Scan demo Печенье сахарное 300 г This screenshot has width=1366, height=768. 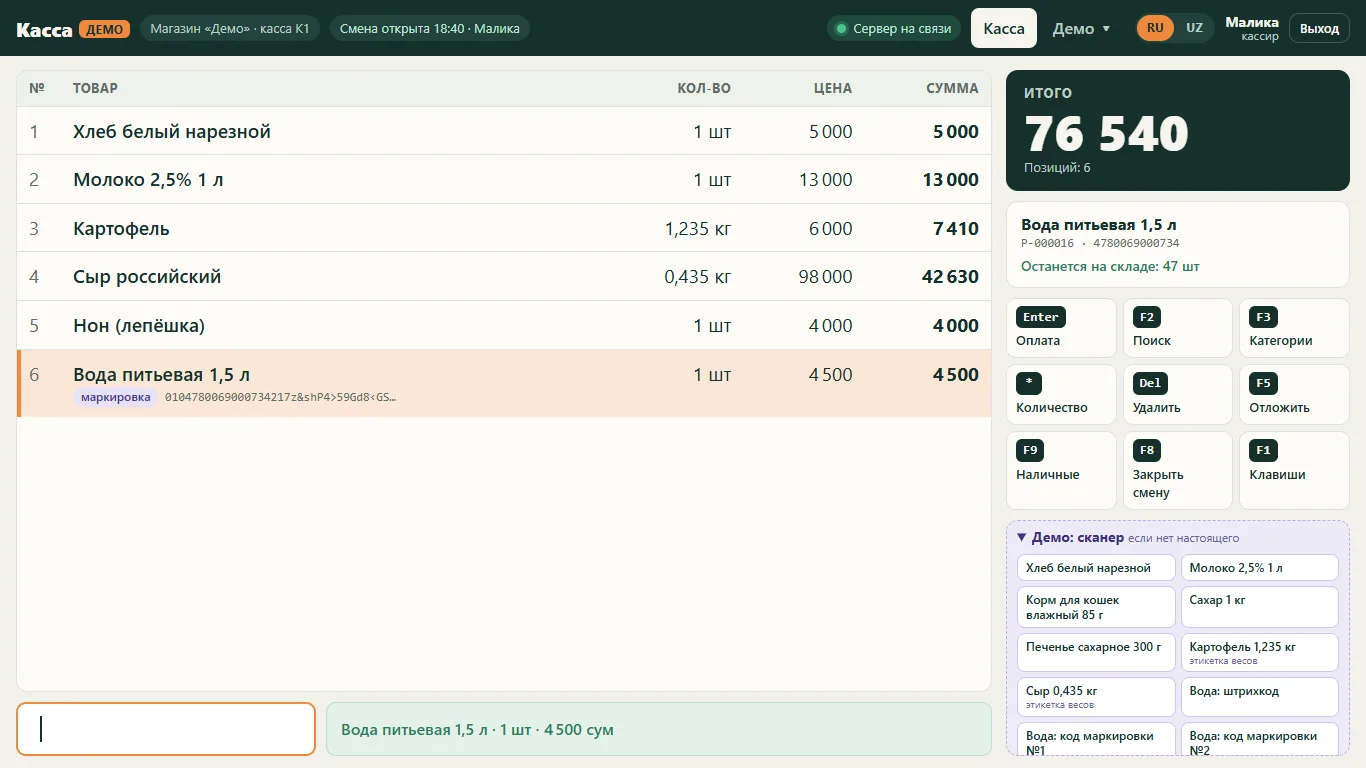tap(1096, 652)
